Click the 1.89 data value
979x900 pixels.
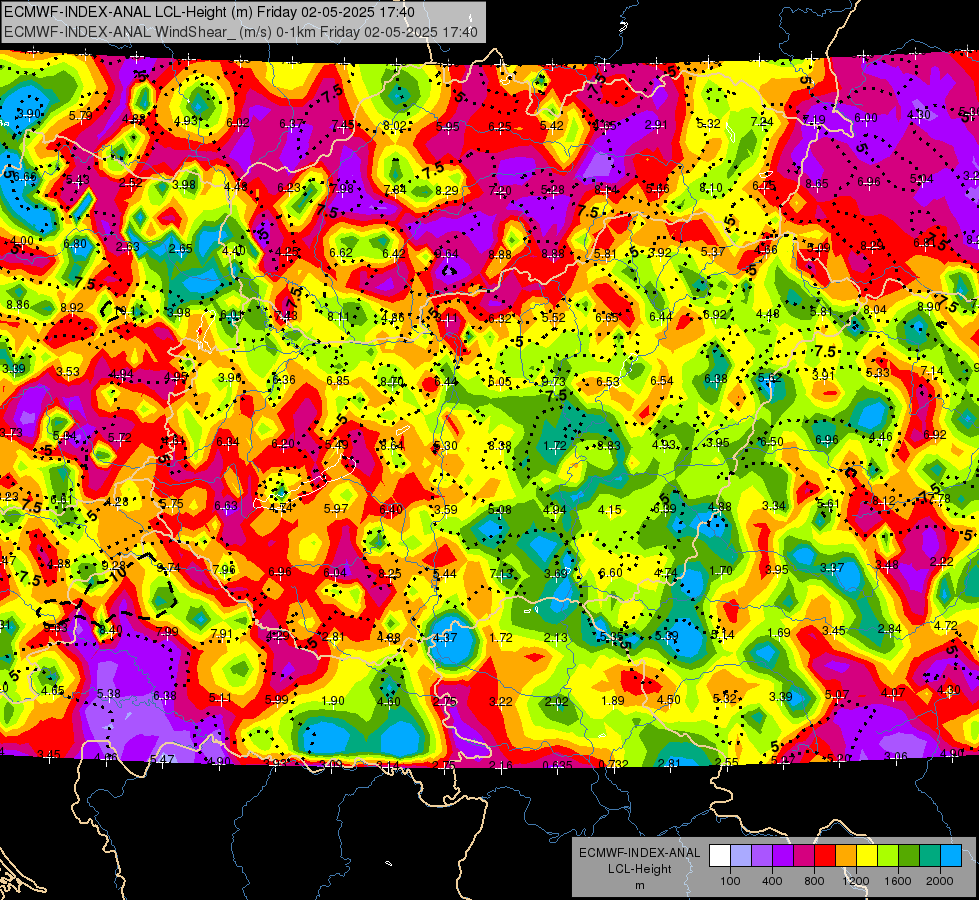click(x=612, y=701)
